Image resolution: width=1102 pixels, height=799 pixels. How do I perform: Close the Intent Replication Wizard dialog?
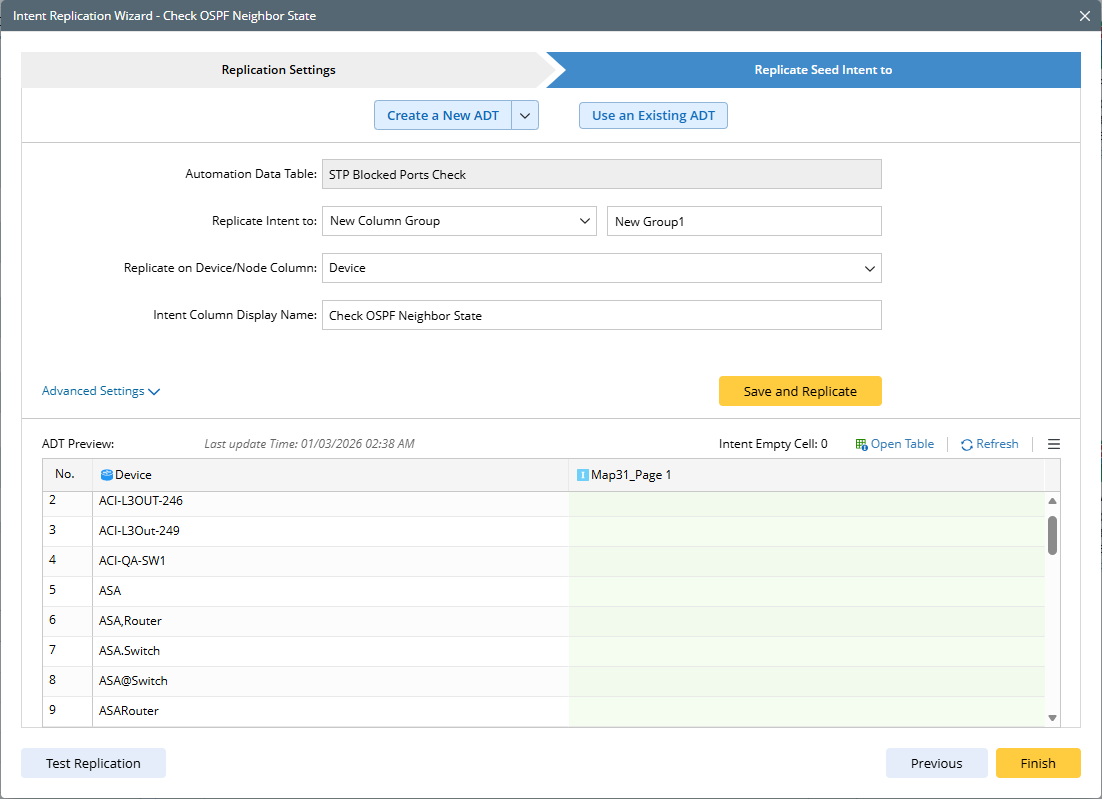coord(1085,16)
